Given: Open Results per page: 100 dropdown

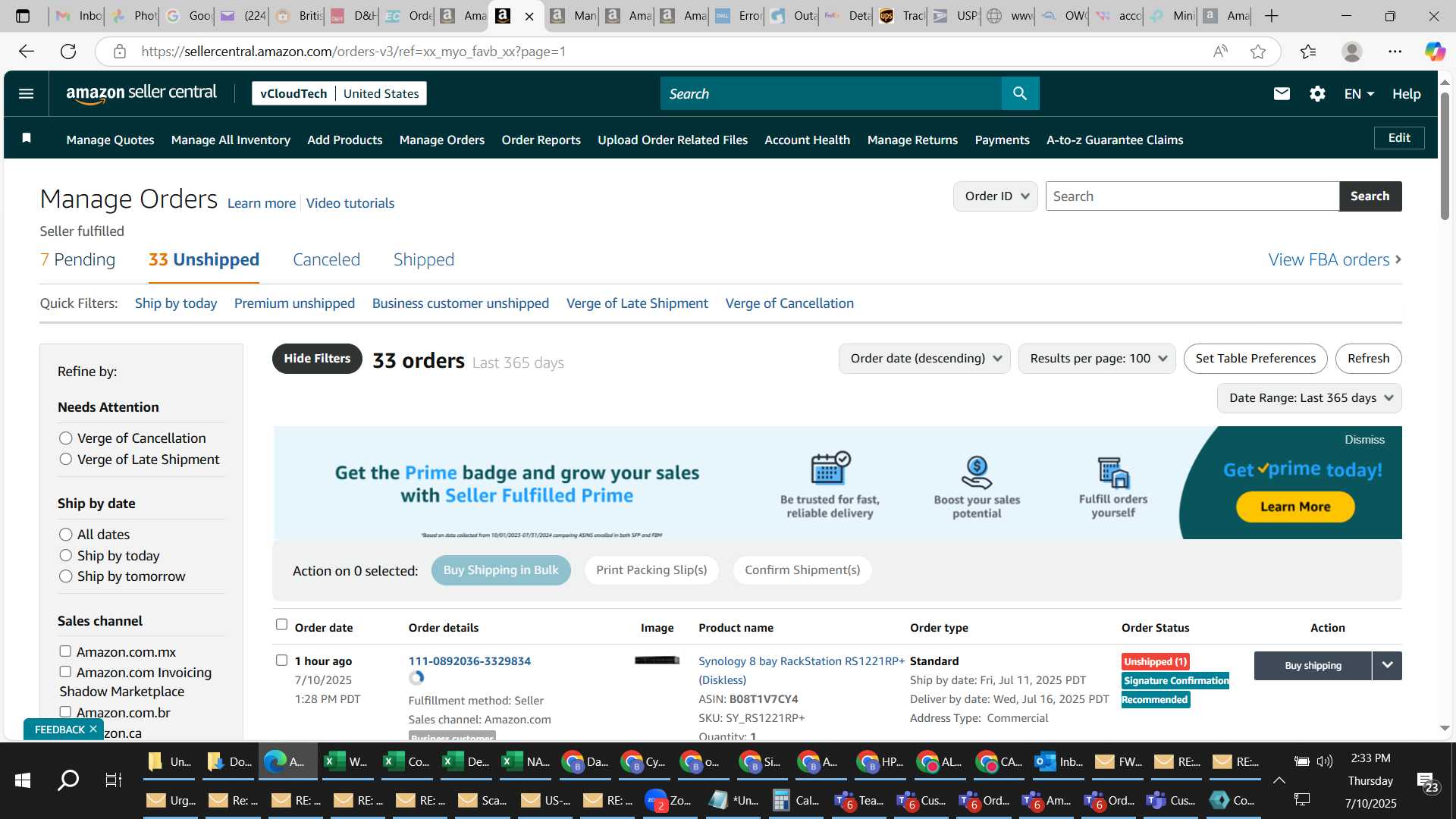Looking at the screenshot, I should [x=1097, y=359].
